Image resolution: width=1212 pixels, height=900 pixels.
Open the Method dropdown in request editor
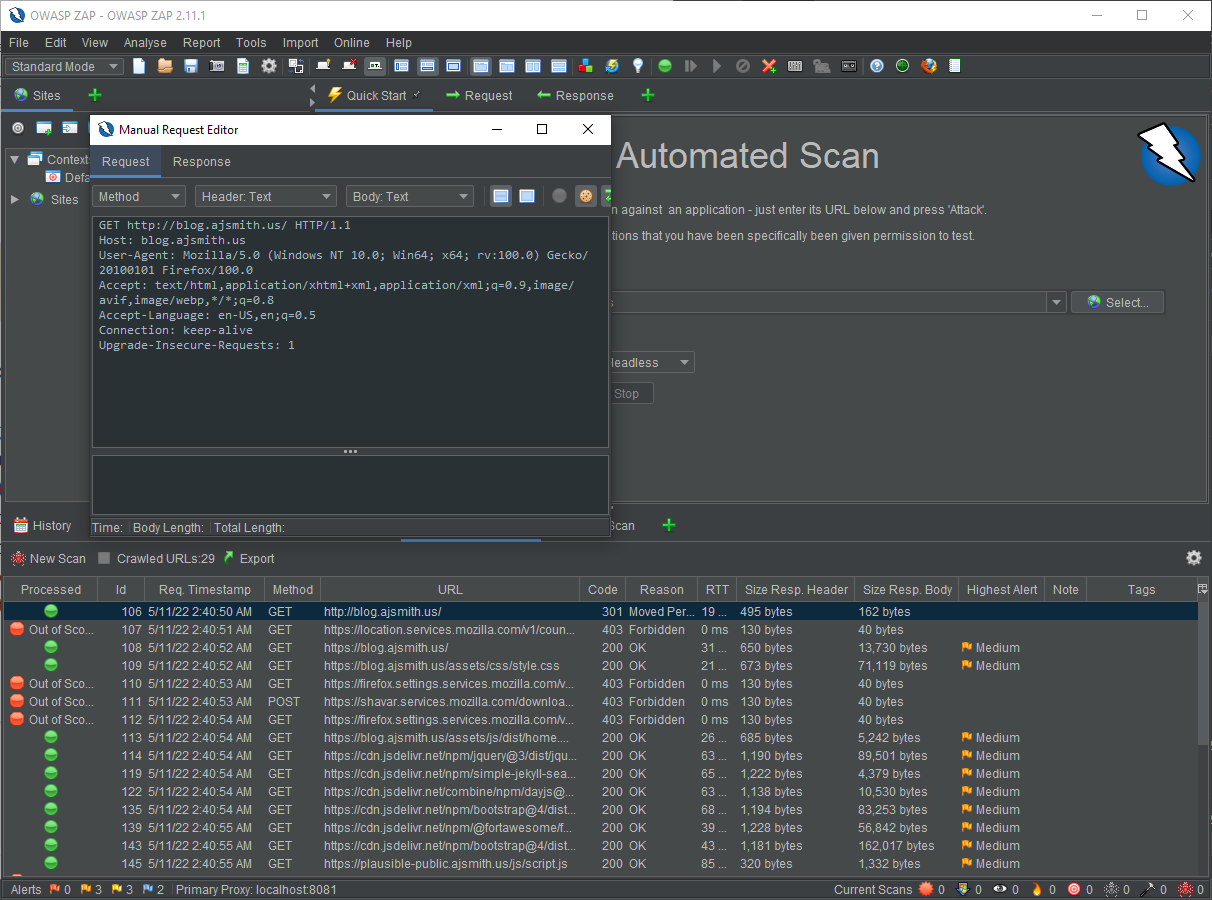tap(138, 196)
